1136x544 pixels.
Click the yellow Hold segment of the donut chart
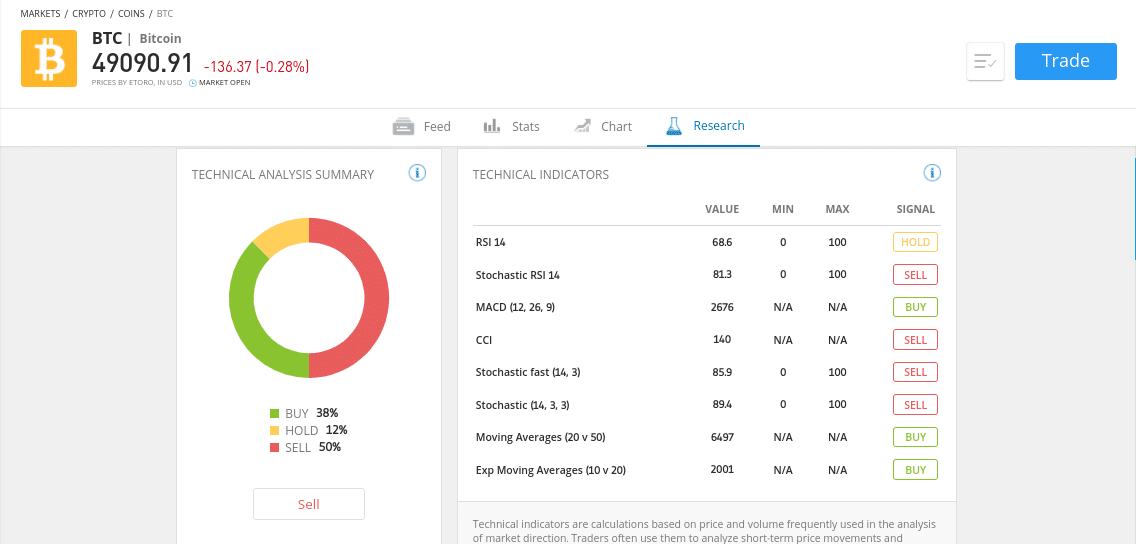pyautogui.click(x=282, y=236)
